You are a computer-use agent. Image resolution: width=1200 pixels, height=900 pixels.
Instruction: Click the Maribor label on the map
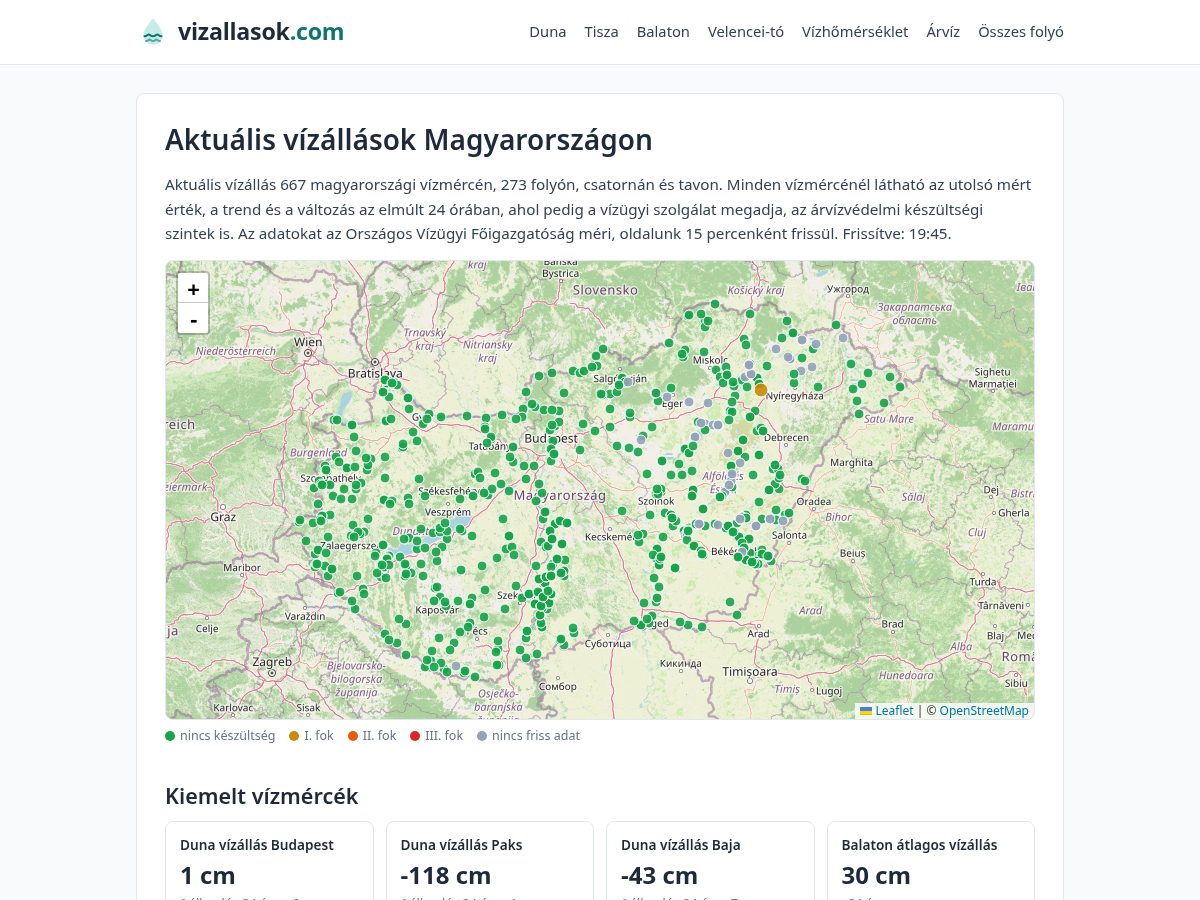(x=242, y=567)
